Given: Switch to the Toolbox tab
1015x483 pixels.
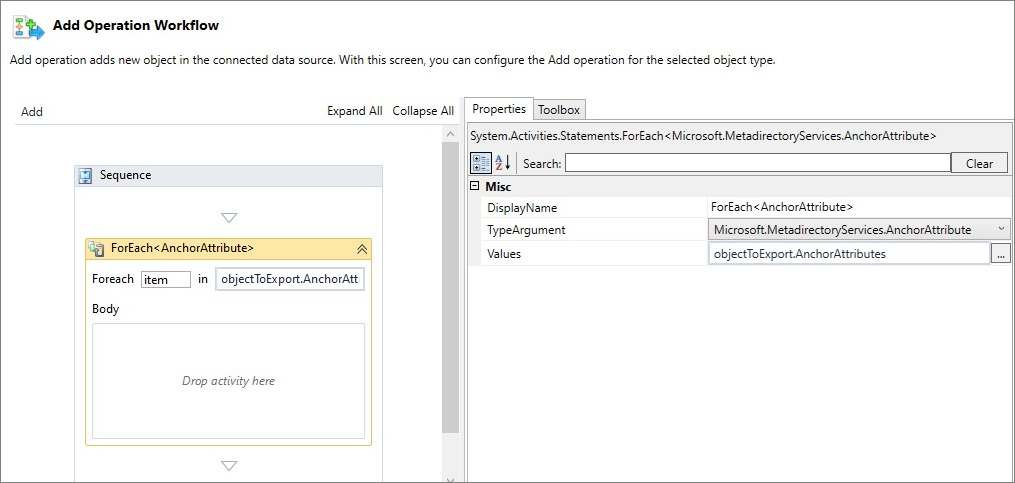Looking at the screenshot, I should click(x=558, y=110).
